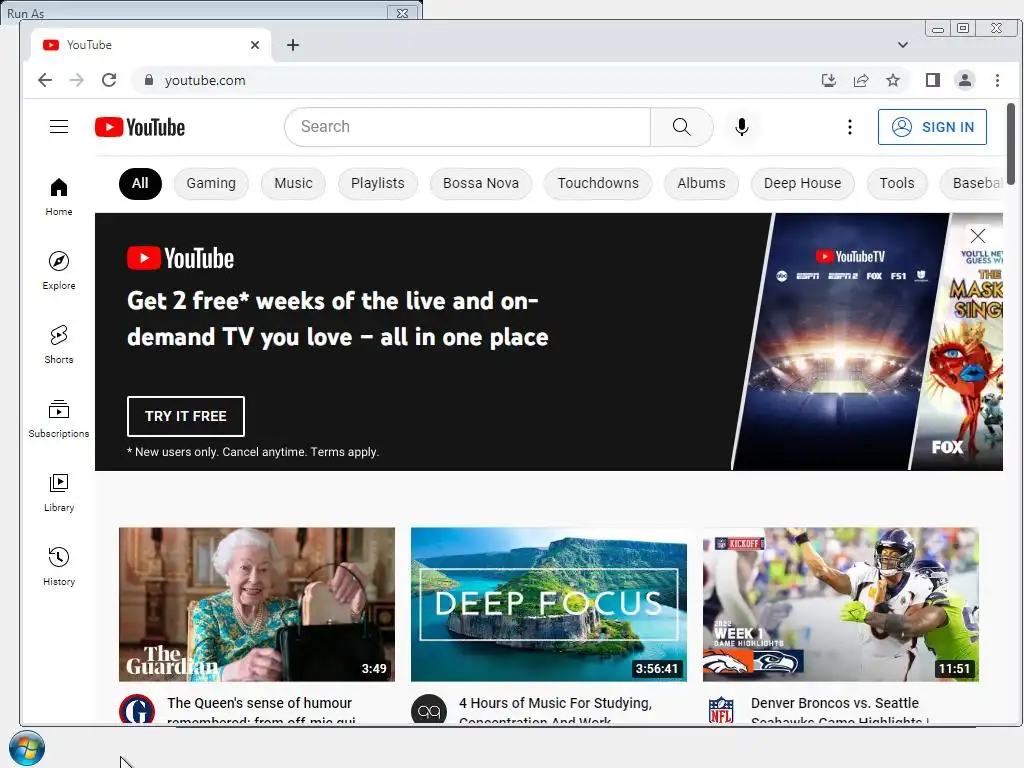Open the NFL channel avatar

pos(721,709)
